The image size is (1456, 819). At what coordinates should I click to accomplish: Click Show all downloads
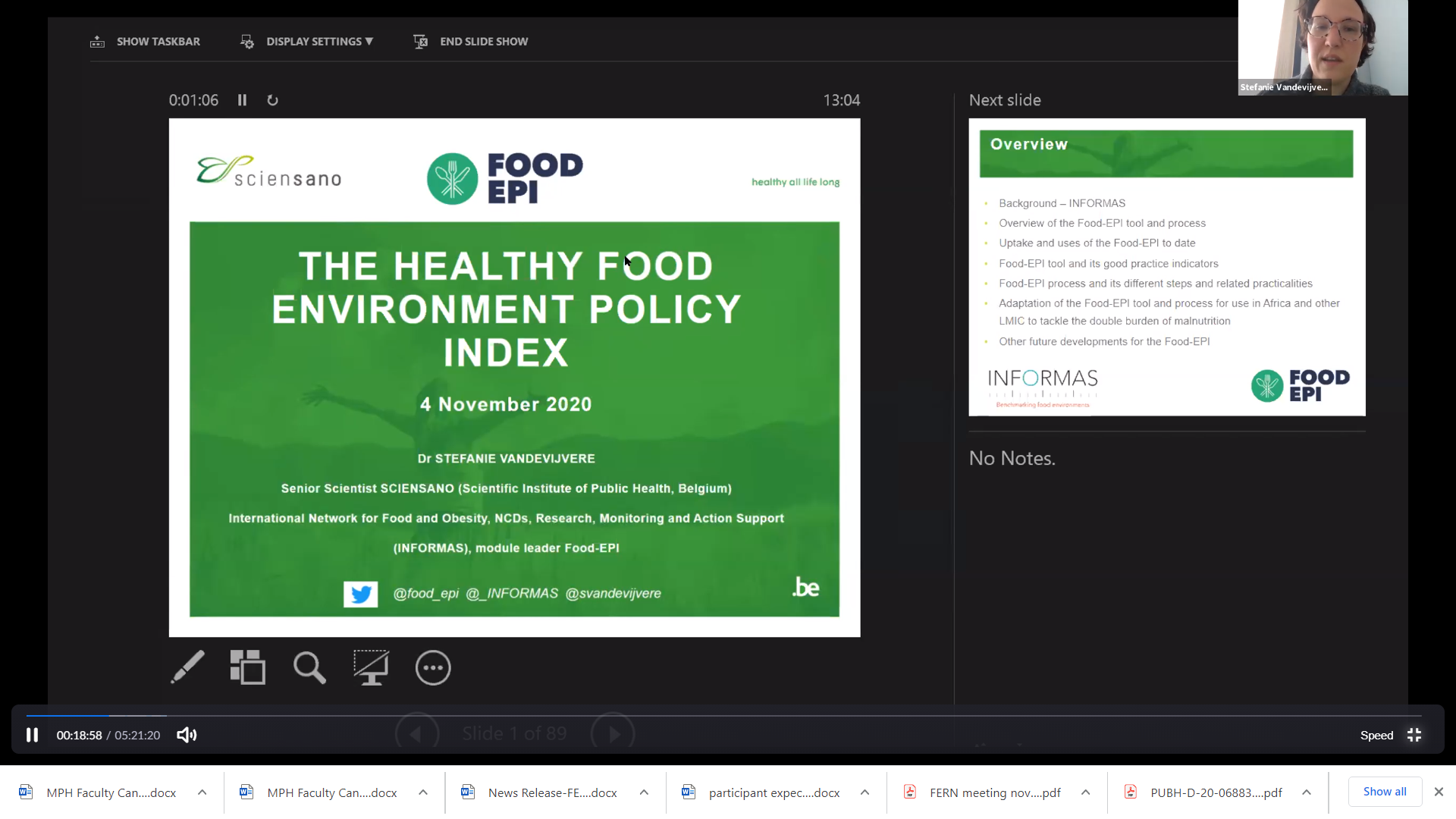[x=1385, y=792]
